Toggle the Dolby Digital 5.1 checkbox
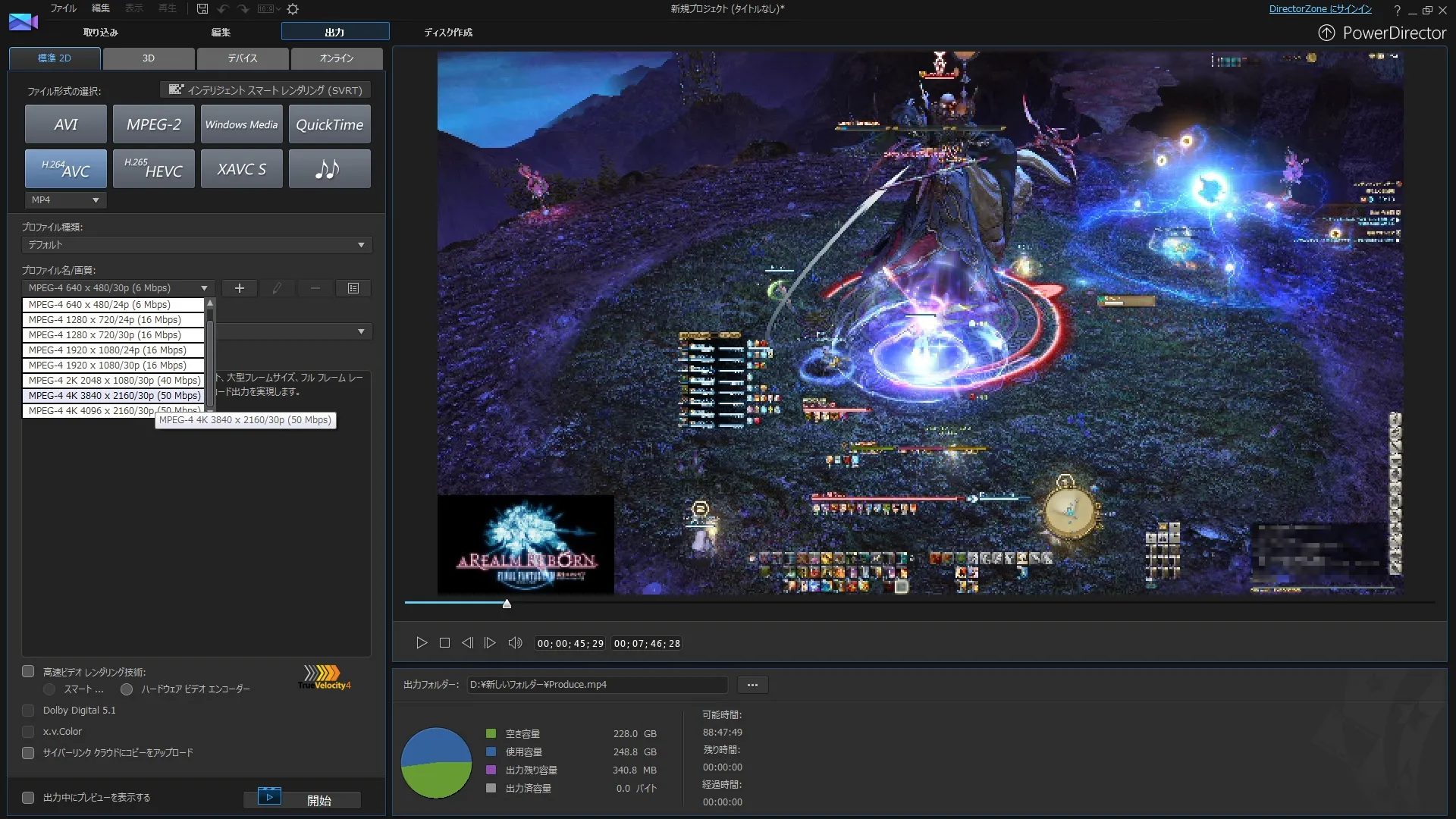Image resolution: width=1456 pixels, height=819 pixels. coord(28,711)
